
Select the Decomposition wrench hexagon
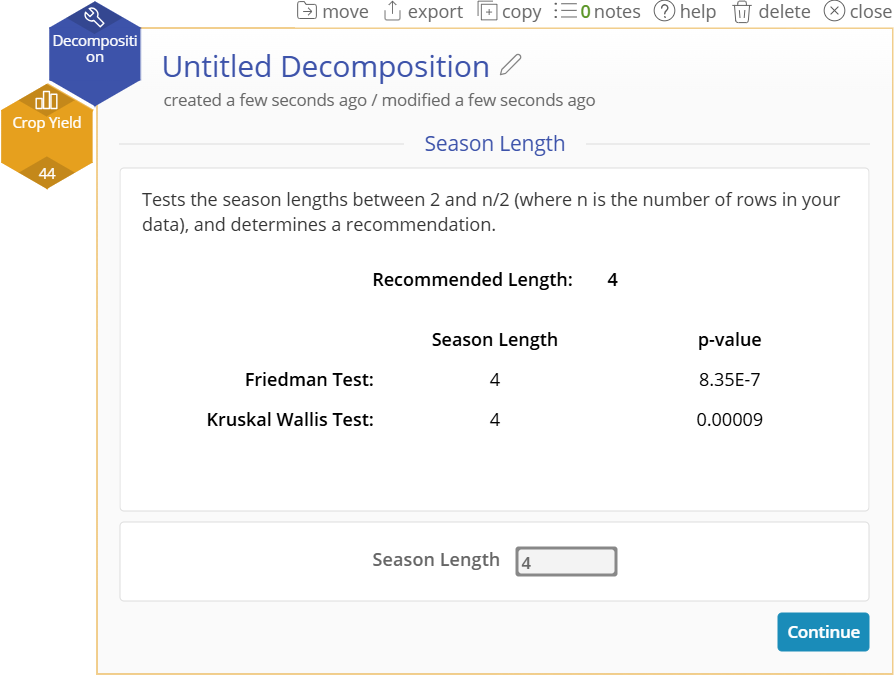(x=95, y=51)
